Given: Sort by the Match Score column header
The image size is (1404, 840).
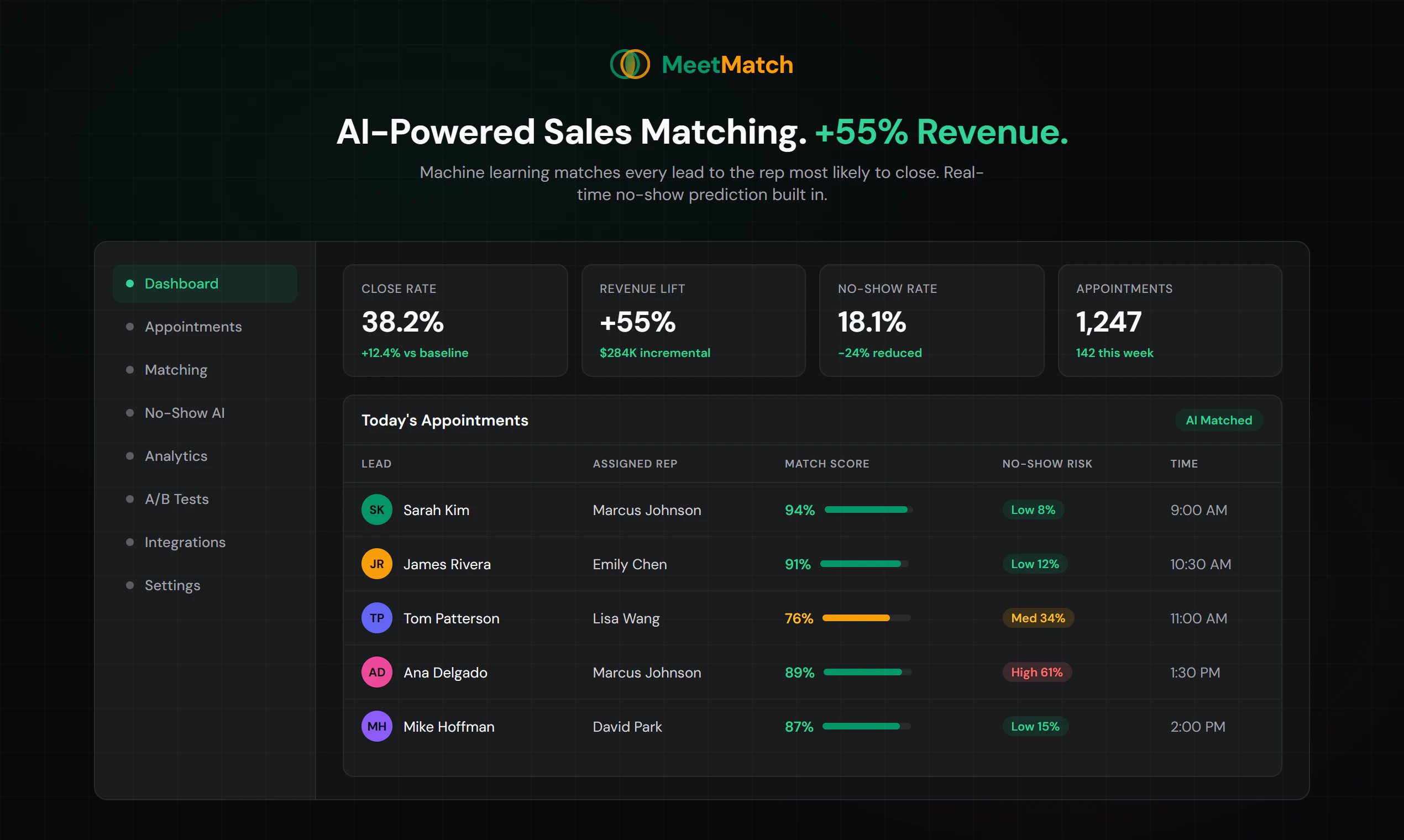Looking at the screenshot, I should tap(826, 464).
